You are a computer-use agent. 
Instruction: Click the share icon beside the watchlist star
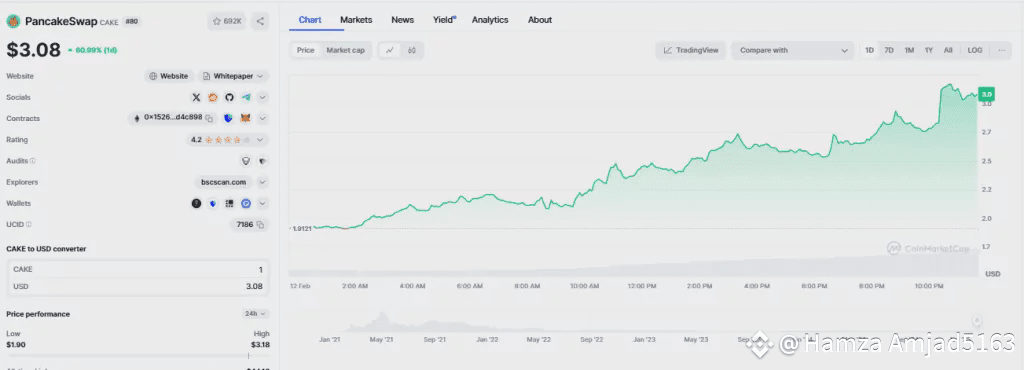click(260, 22)
